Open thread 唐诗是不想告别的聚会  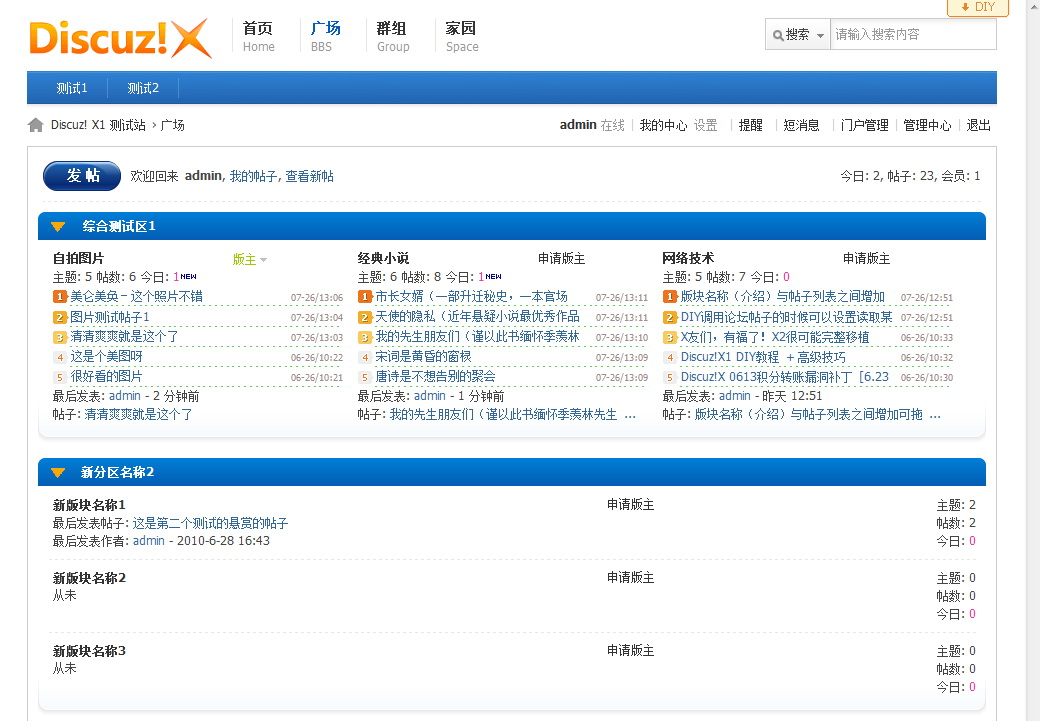coord(436,376)
